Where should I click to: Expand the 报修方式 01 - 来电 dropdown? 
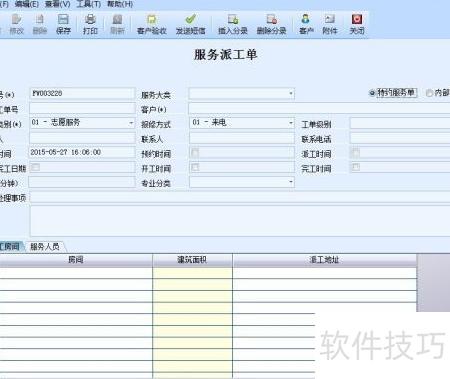291,123
